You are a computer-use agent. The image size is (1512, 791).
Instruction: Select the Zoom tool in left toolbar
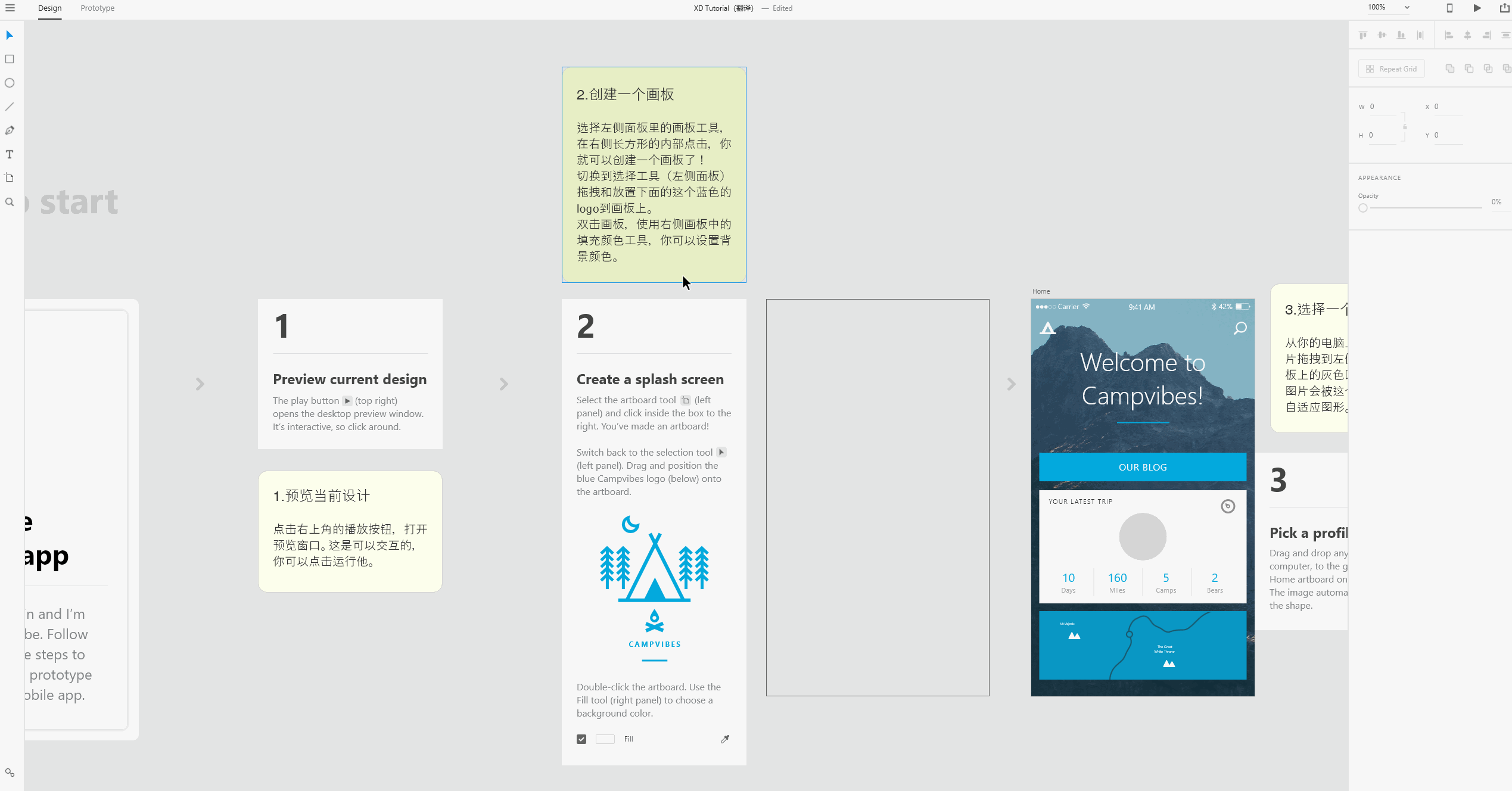coord(10,202)
